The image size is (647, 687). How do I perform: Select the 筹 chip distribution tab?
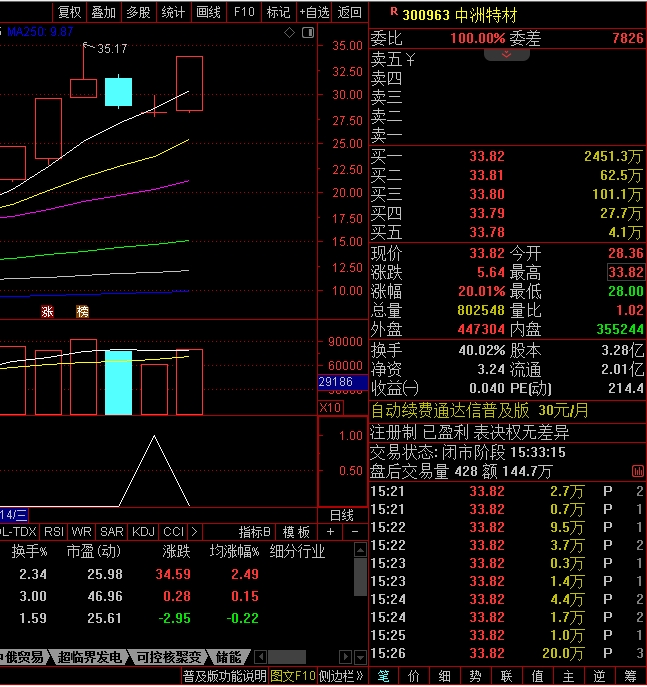tap(630, 677)
